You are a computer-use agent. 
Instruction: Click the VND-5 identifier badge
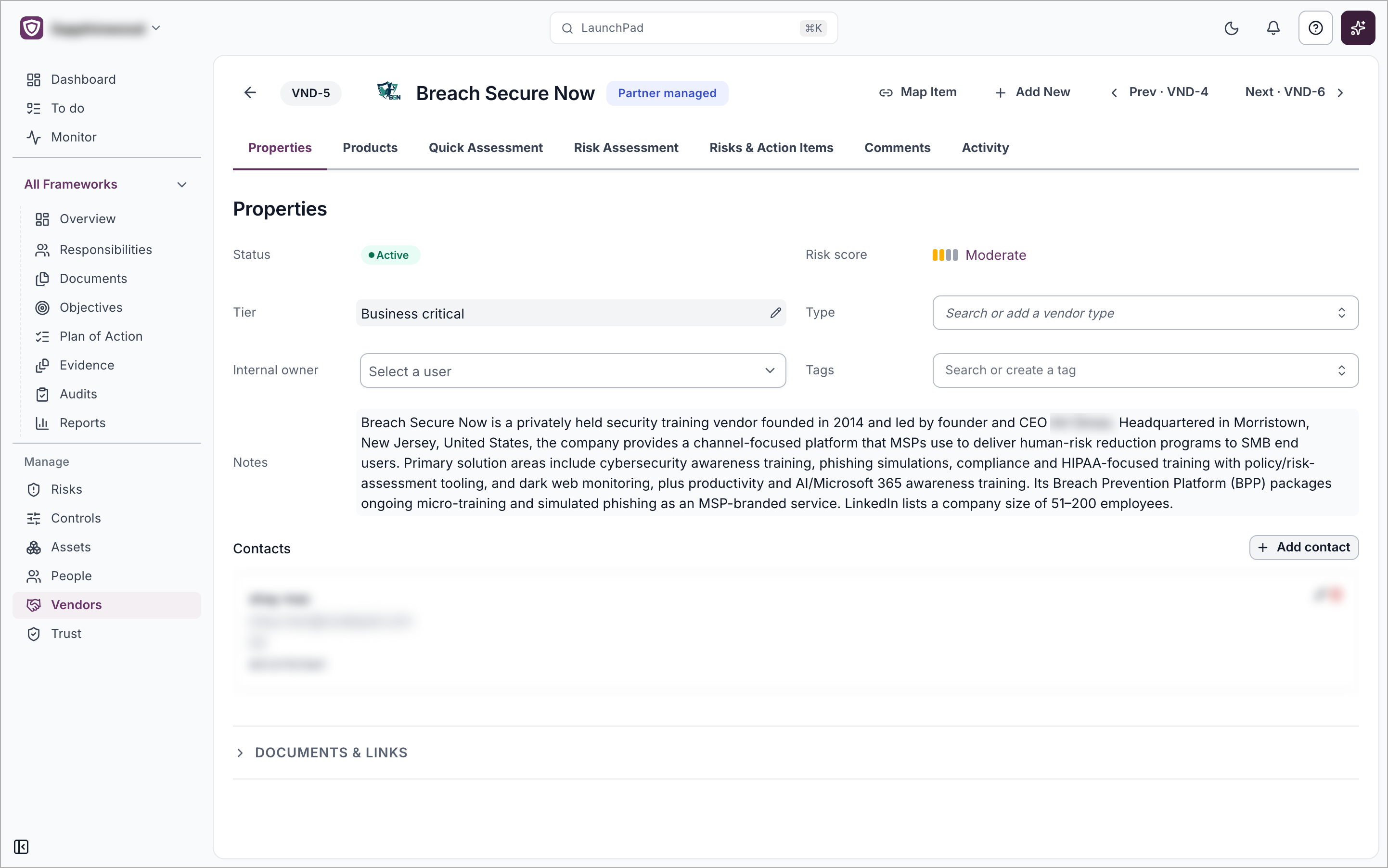pyautogui.click(x=311, y=93)
